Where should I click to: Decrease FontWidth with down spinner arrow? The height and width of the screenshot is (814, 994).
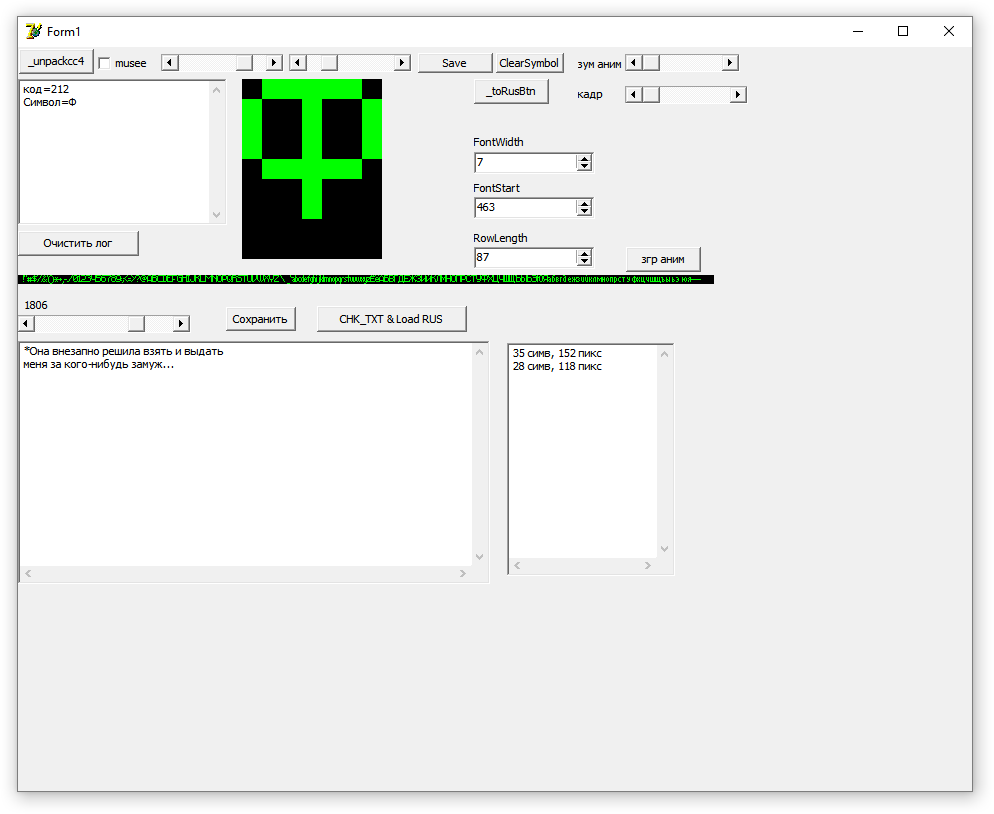point(584,167)
